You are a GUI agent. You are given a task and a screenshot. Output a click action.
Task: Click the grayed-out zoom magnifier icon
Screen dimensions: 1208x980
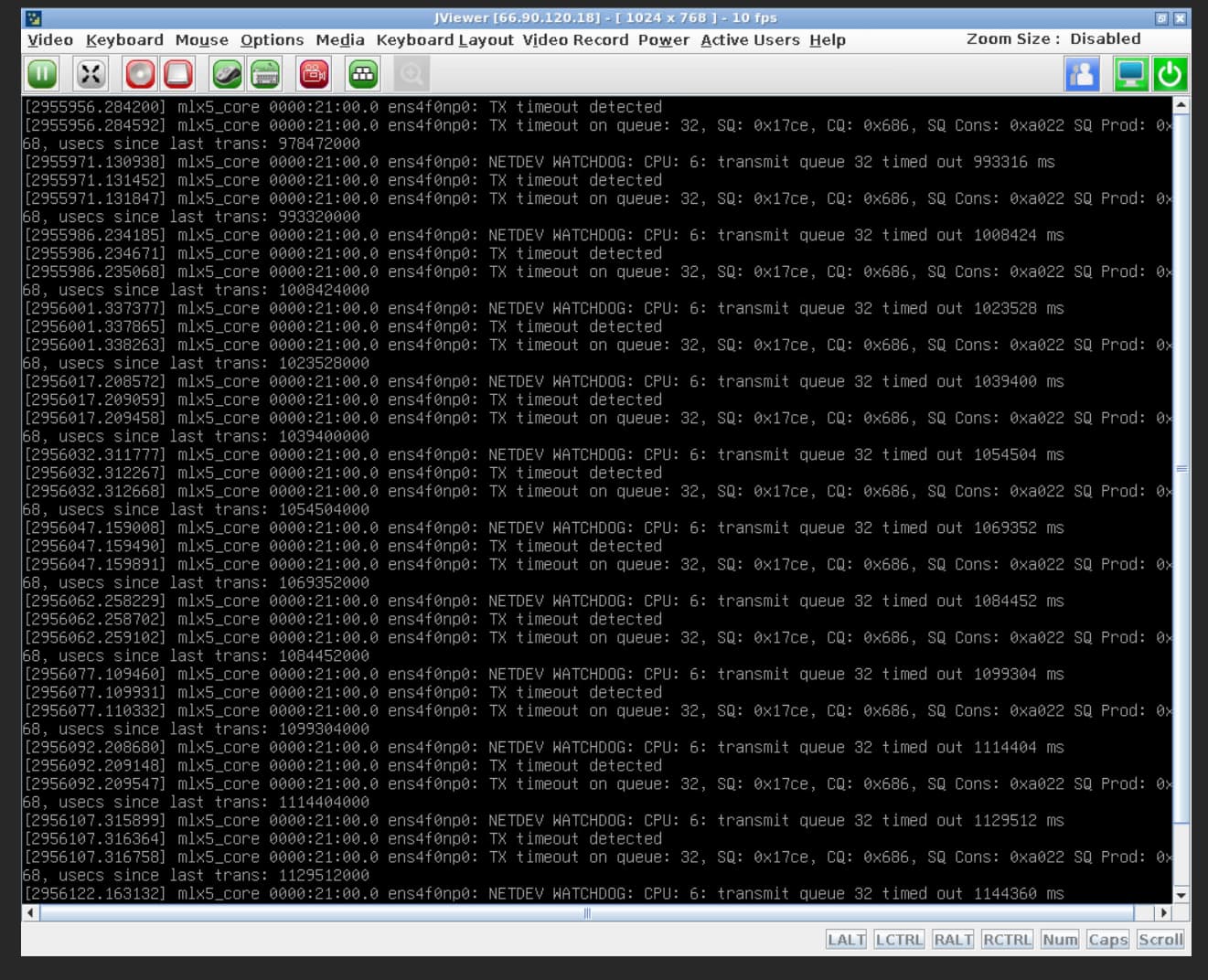412,74
